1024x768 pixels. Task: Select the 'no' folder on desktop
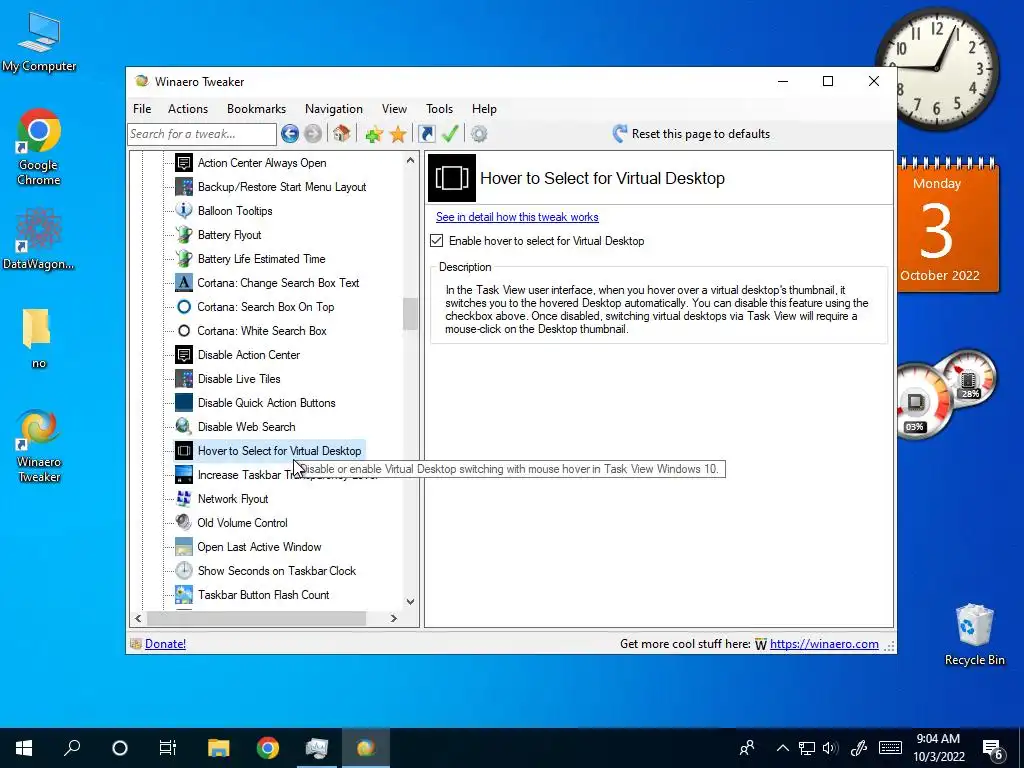(38, 338)
